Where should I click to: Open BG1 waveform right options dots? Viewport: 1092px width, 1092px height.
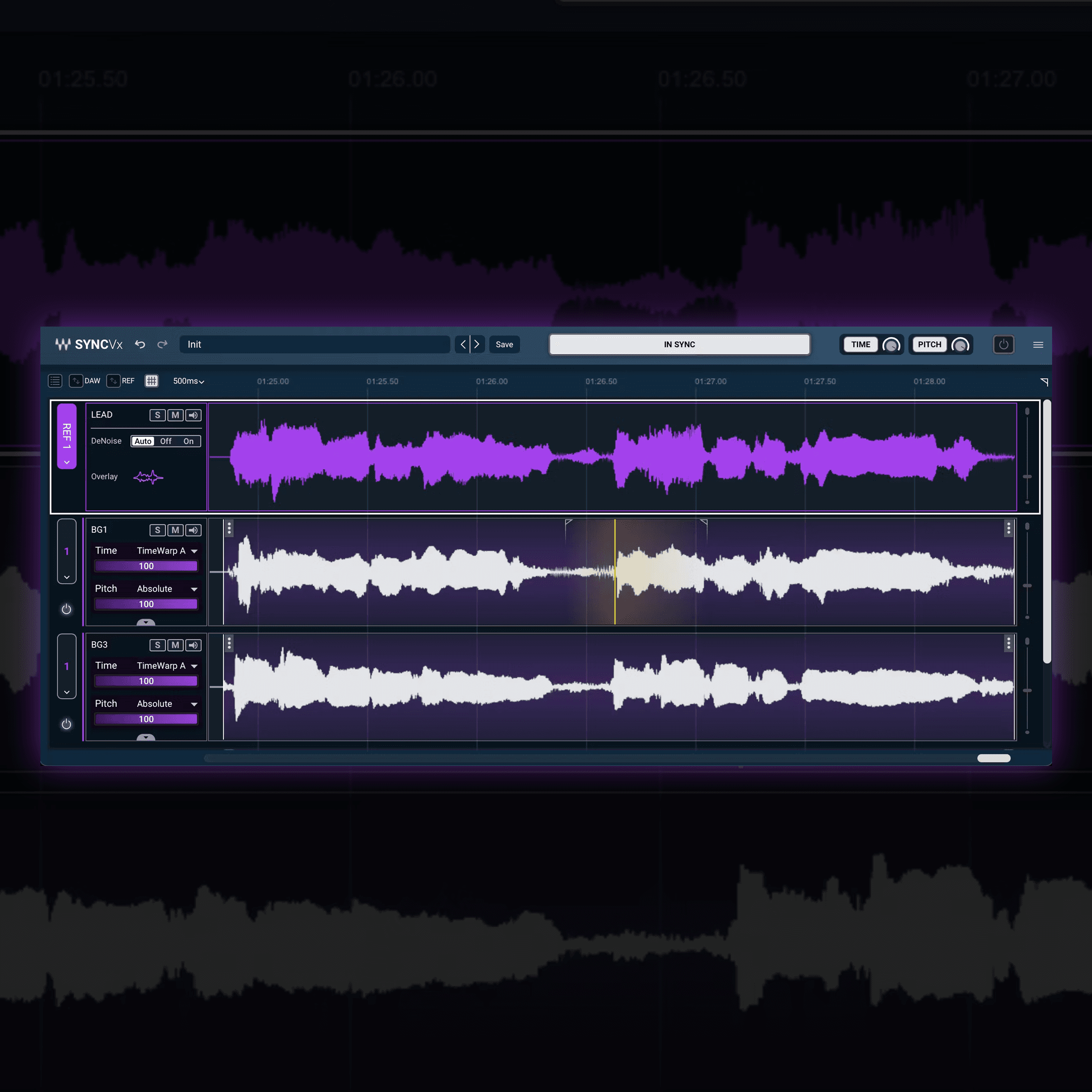click(1009, 528)
